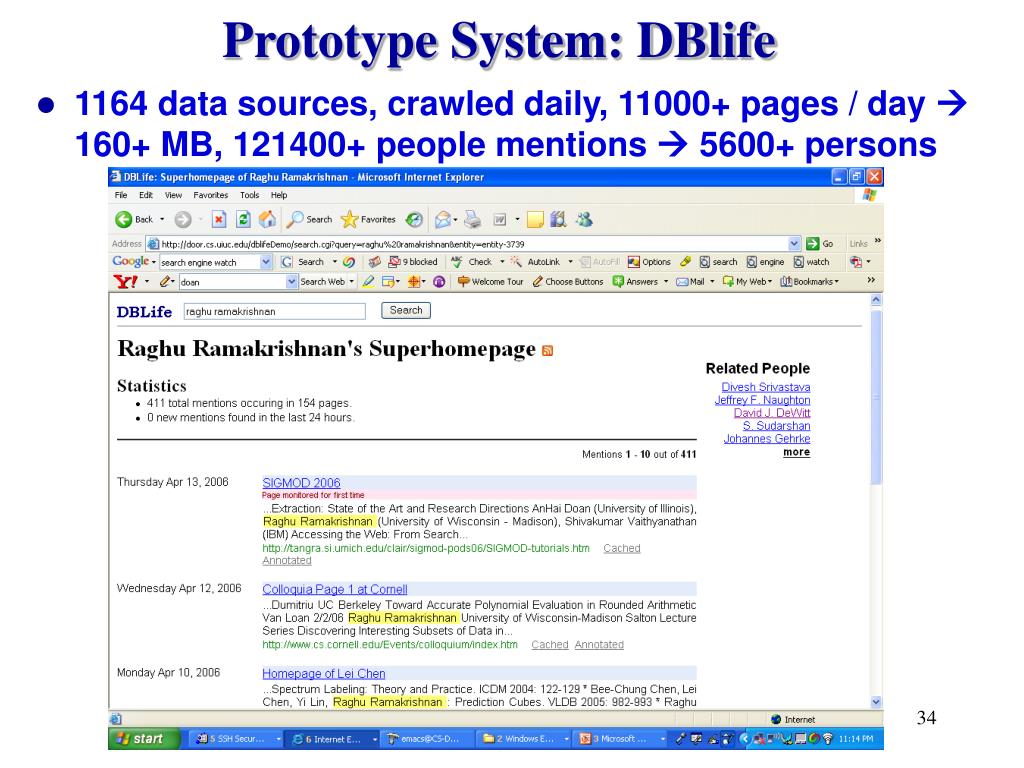Image resolution: width=1024 pixels, height=768 pixels.
Task: Click the Yahoo pencil edit icon
Action: [165, 281]
